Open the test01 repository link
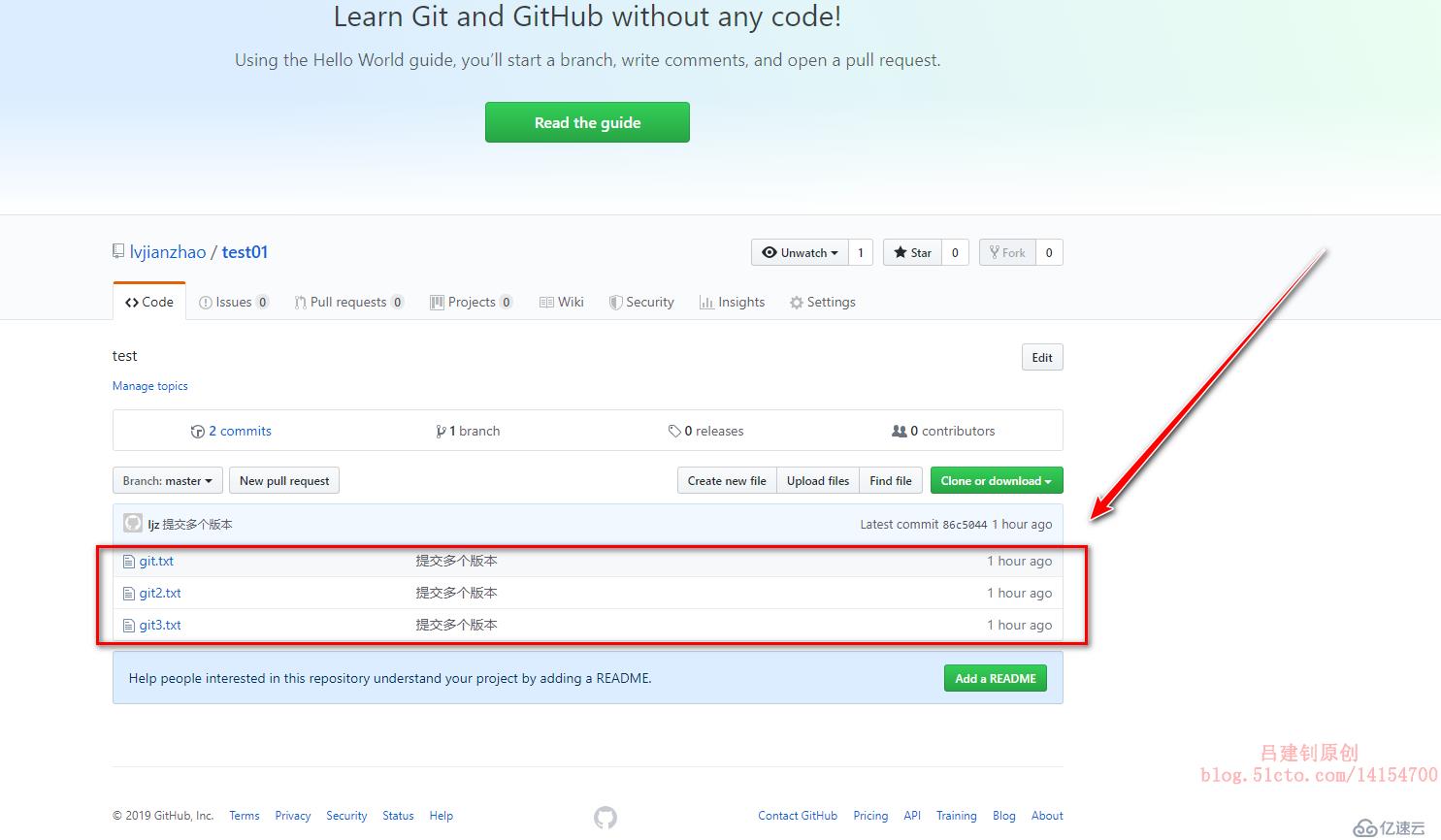This screenshot has width=1441, height=840. [x=245, y=252]
